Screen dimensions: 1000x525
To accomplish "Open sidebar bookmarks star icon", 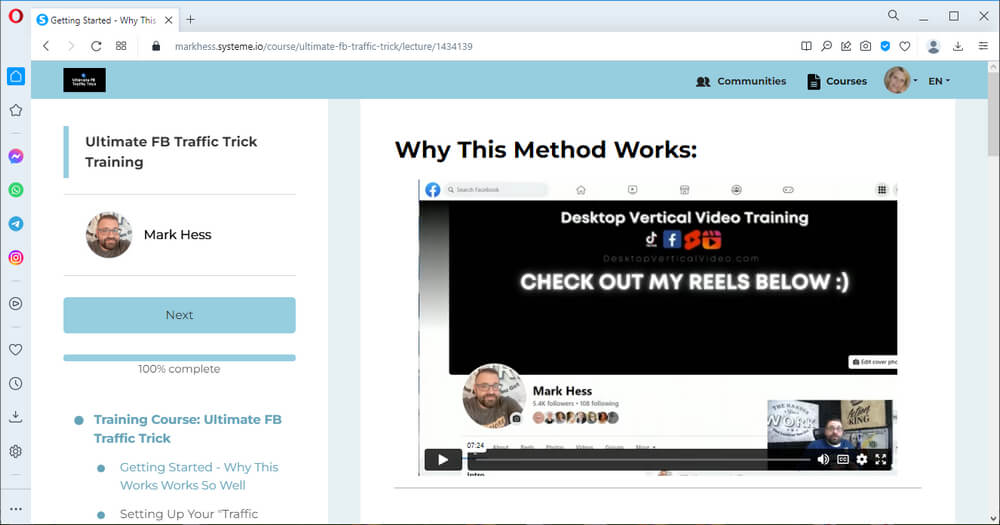I will pos(16,110).
